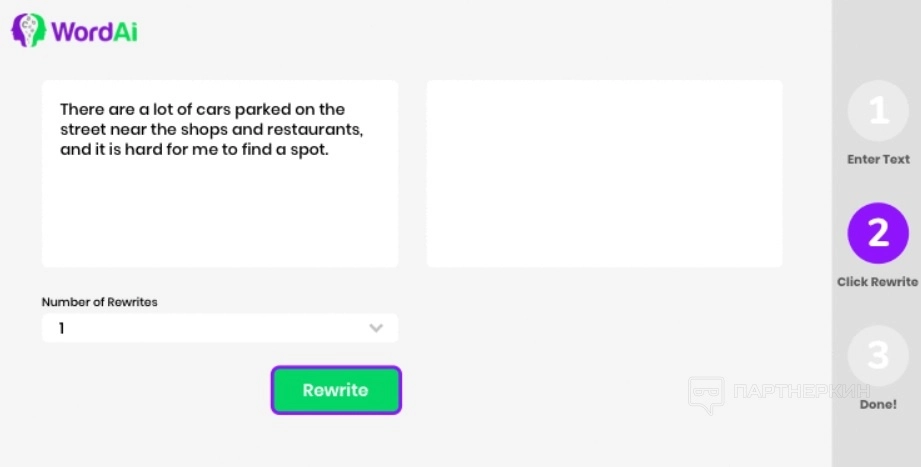The height and width of the screenshot is (467, 921).
Task: Place cursor after the word spot.
Action: (330, 151)
